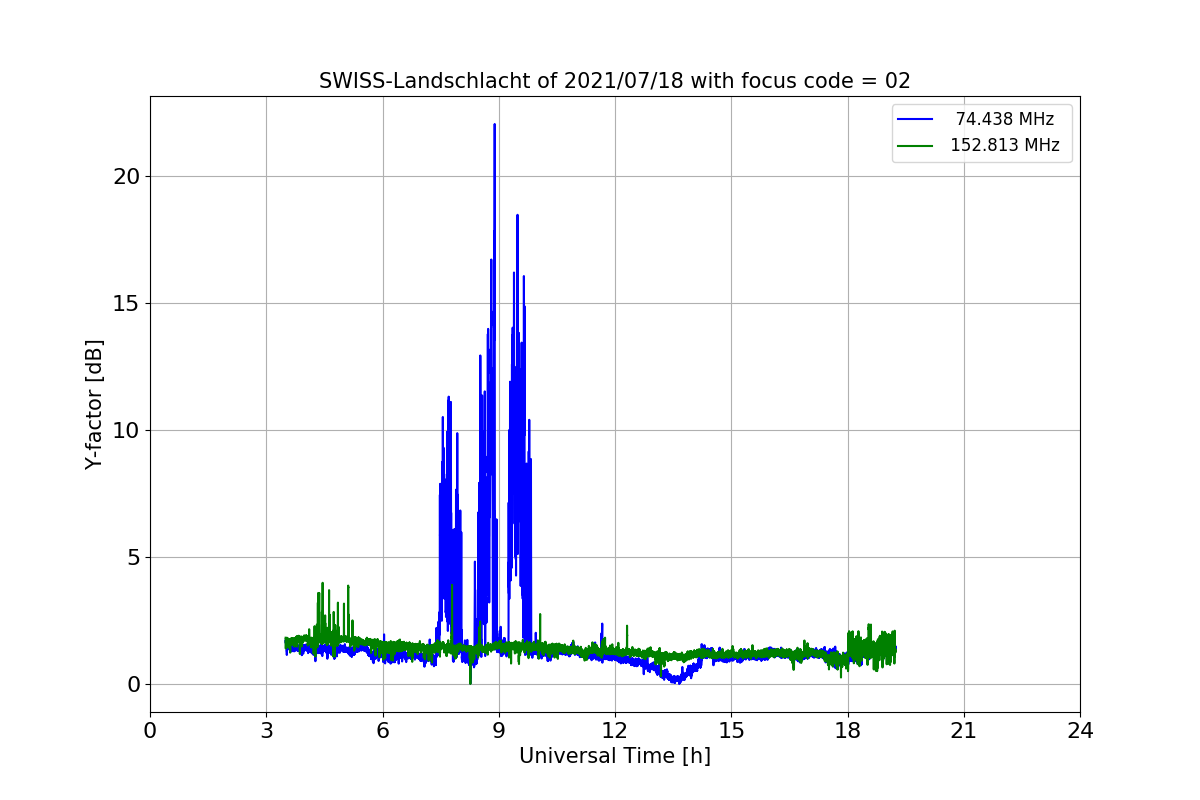The height and width of the screenshot is (800, 1200).
Task: Click the highest blue peak near 22 dB
Action: [x=494, y=126]
